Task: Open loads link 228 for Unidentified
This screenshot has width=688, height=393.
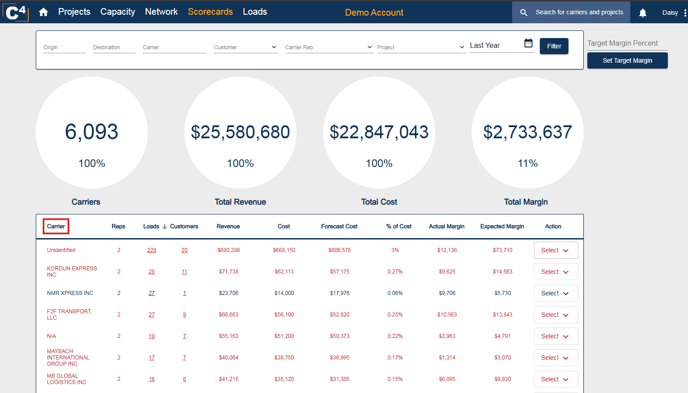Action: (151, 250)
